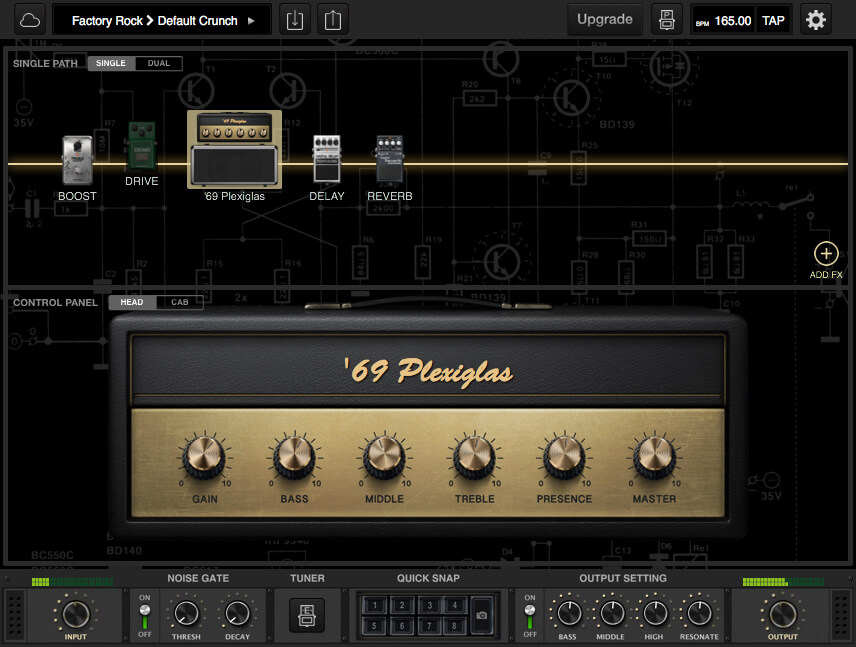
Task: Click the Quick Snap camera icon
Action: 482,615
